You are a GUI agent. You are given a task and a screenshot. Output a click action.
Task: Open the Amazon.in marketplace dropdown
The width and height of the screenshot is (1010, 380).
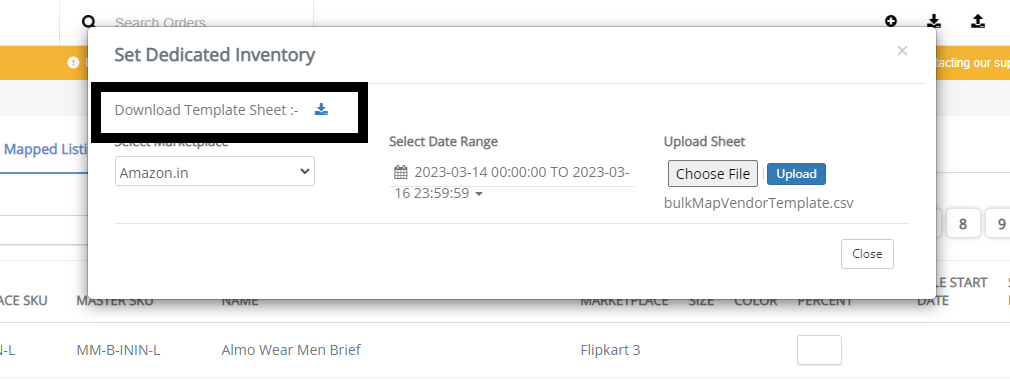pos(214,171)
